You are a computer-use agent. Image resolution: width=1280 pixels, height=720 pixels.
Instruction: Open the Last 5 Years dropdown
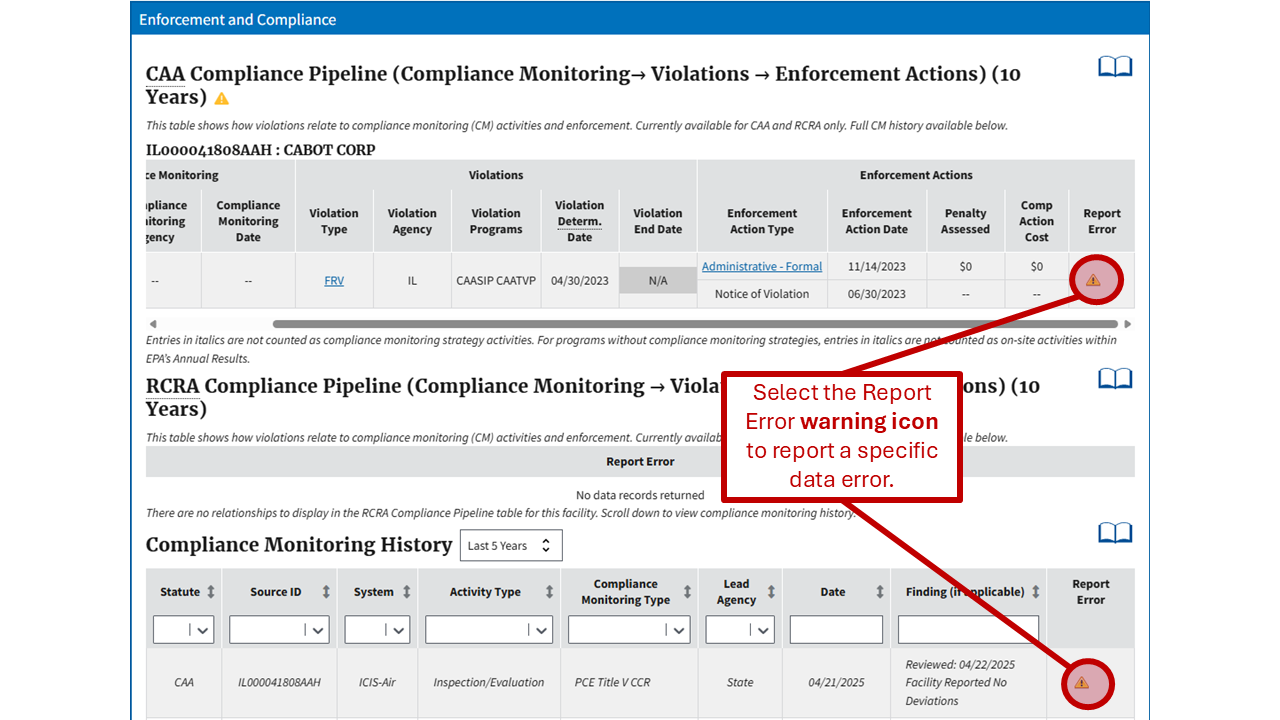pyautogui.click(x=511, y=545)
